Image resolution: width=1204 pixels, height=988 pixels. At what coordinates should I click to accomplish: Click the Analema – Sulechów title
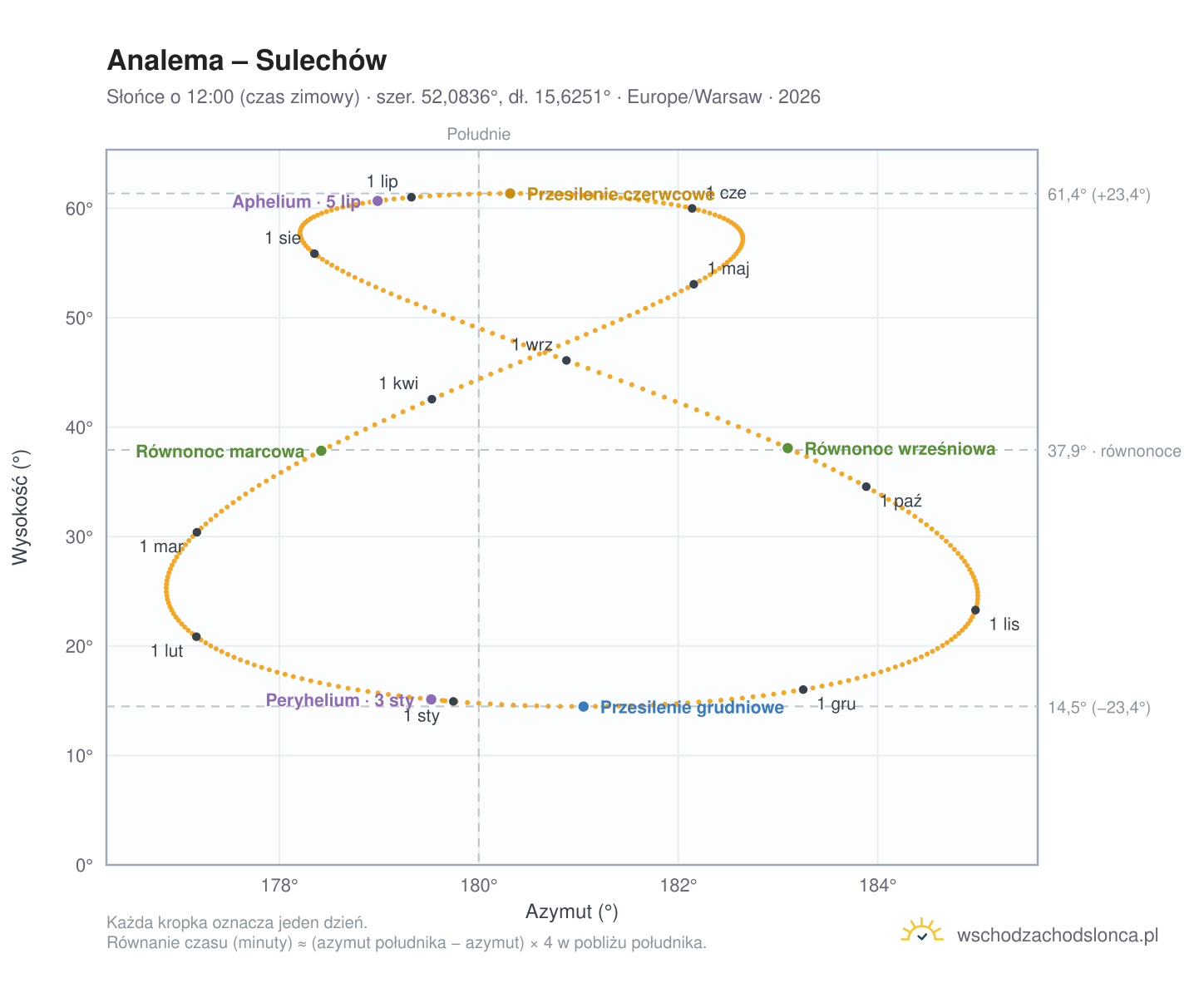coord(247,61)
